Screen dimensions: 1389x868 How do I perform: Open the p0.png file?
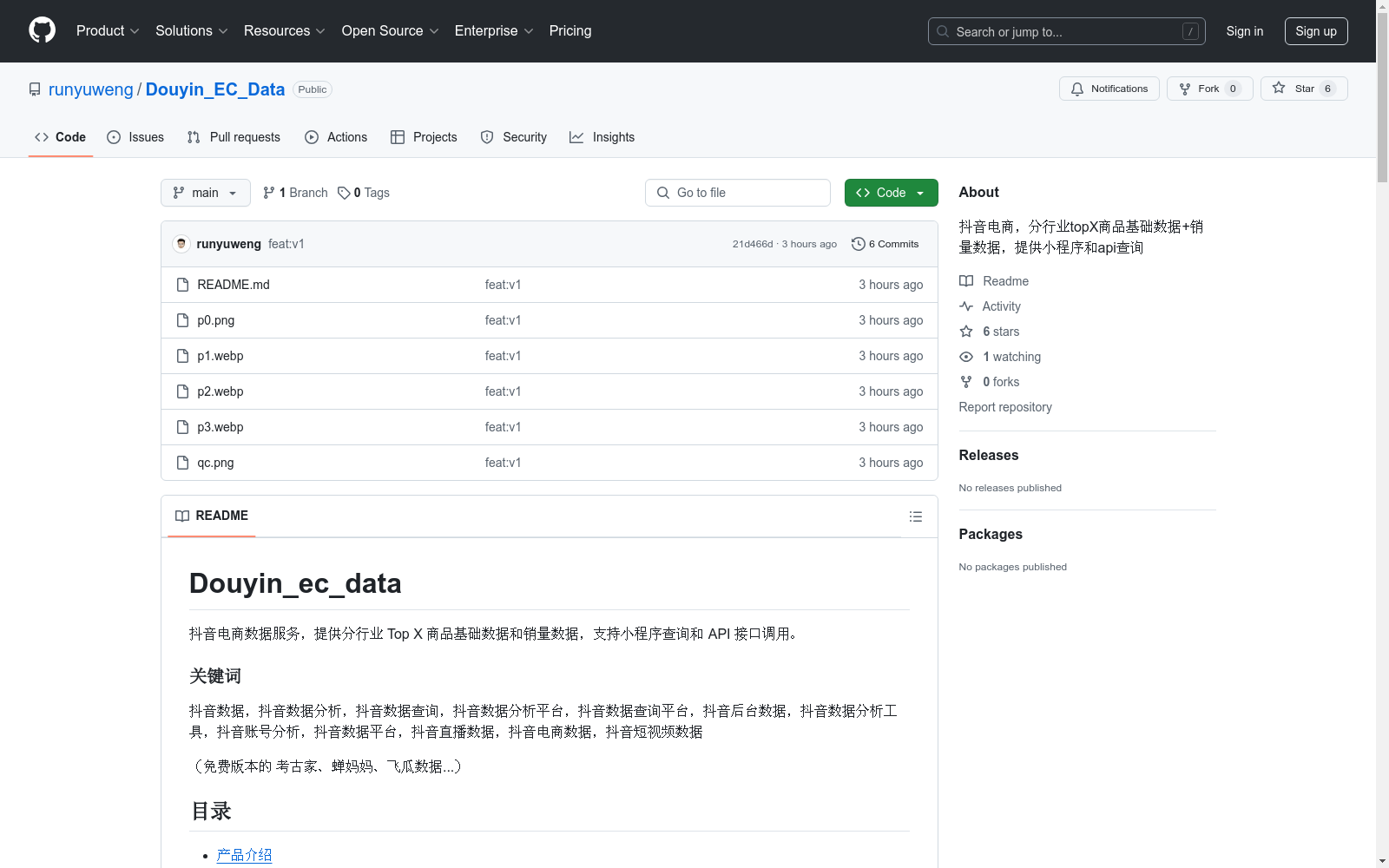click(216, 320)
